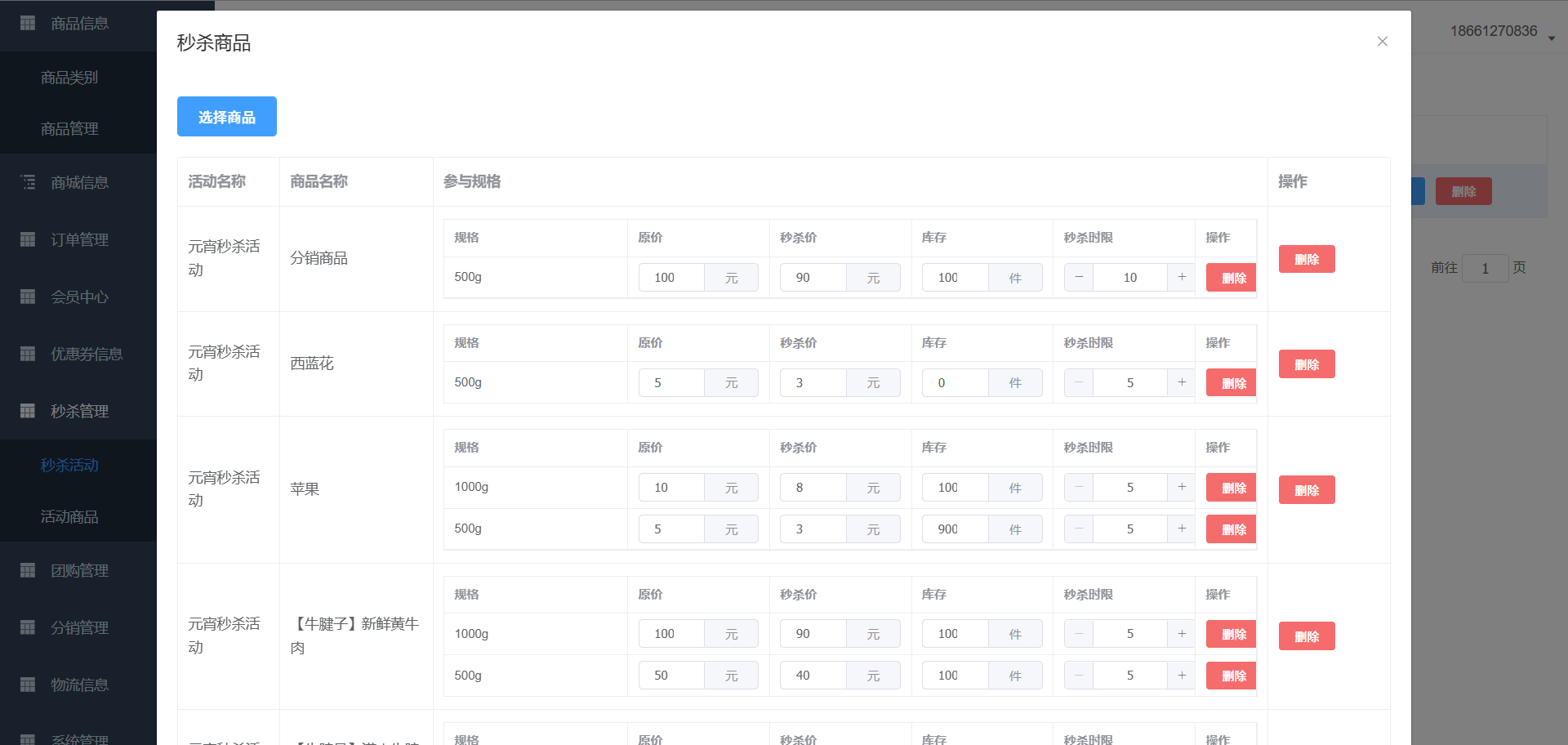Click plus on 西蓝花 秒杀时限 stepper
The image size is (1568, 745).
(x=1181, y=383)
